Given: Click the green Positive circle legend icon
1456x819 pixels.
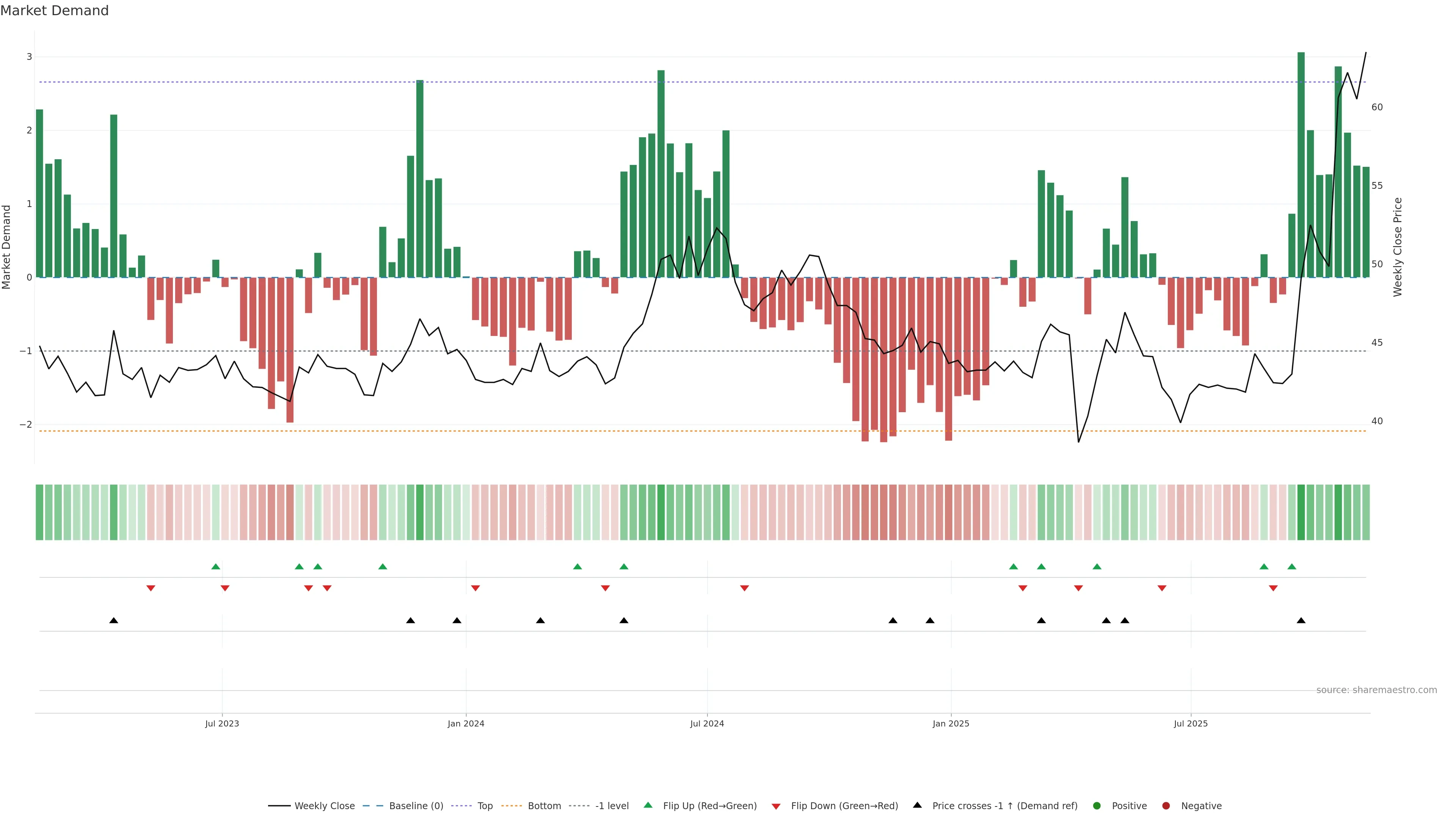Looking at the screenshot, I should (x=1097, y=805).
